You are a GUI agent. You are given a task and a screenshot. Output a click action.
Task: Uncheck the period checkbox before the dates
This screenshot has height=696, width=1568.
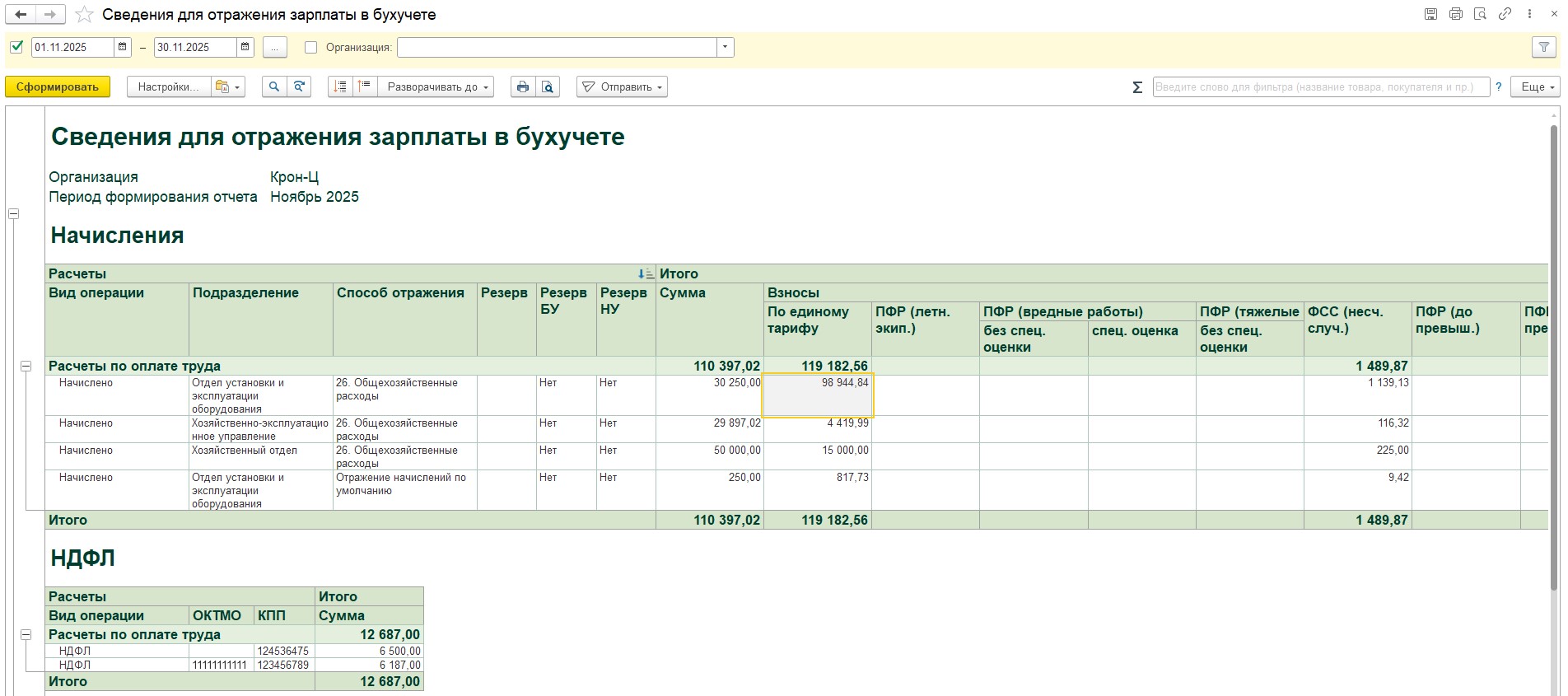pyautogui.click(x=16, y=48)
